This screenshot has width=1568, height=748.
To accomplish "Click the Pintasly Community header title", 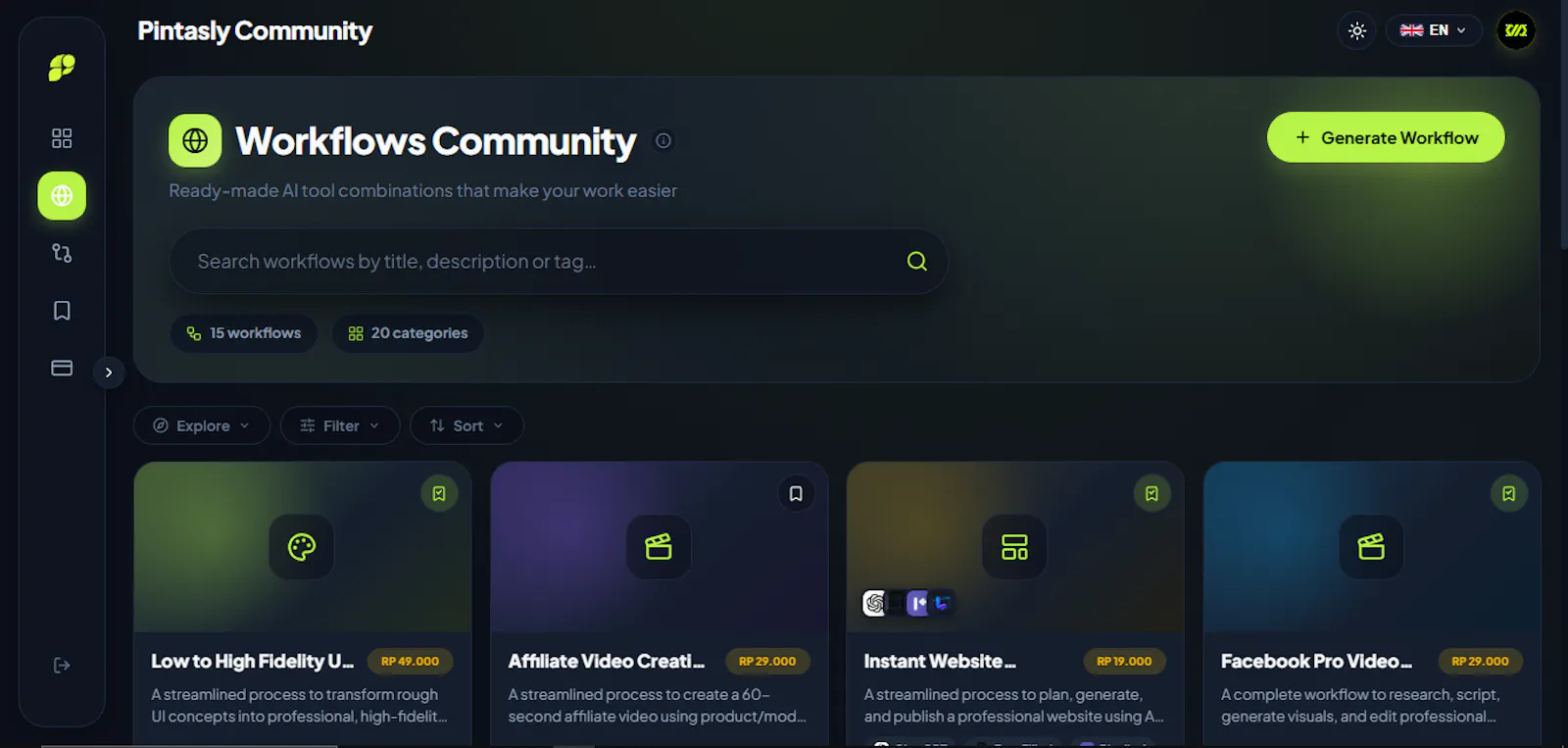I will pyautogui.click(x=255, y=31).
